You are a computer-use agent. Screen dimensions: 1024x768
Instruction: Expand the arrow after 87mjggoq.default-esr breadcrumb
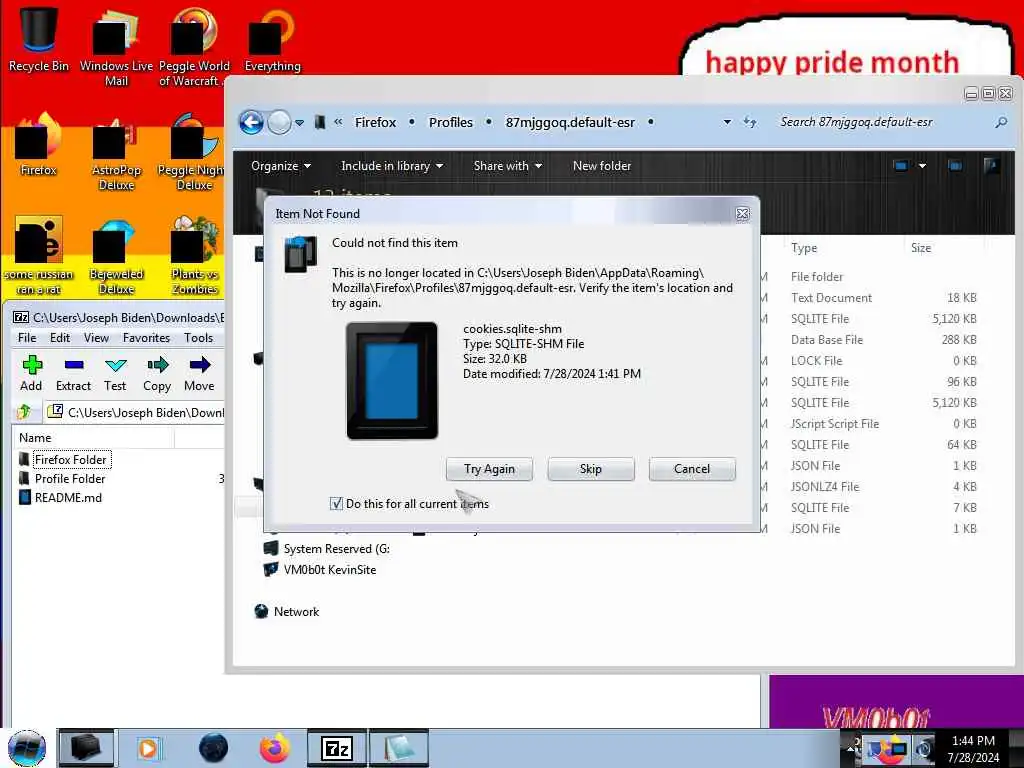(x=650, y=122)
